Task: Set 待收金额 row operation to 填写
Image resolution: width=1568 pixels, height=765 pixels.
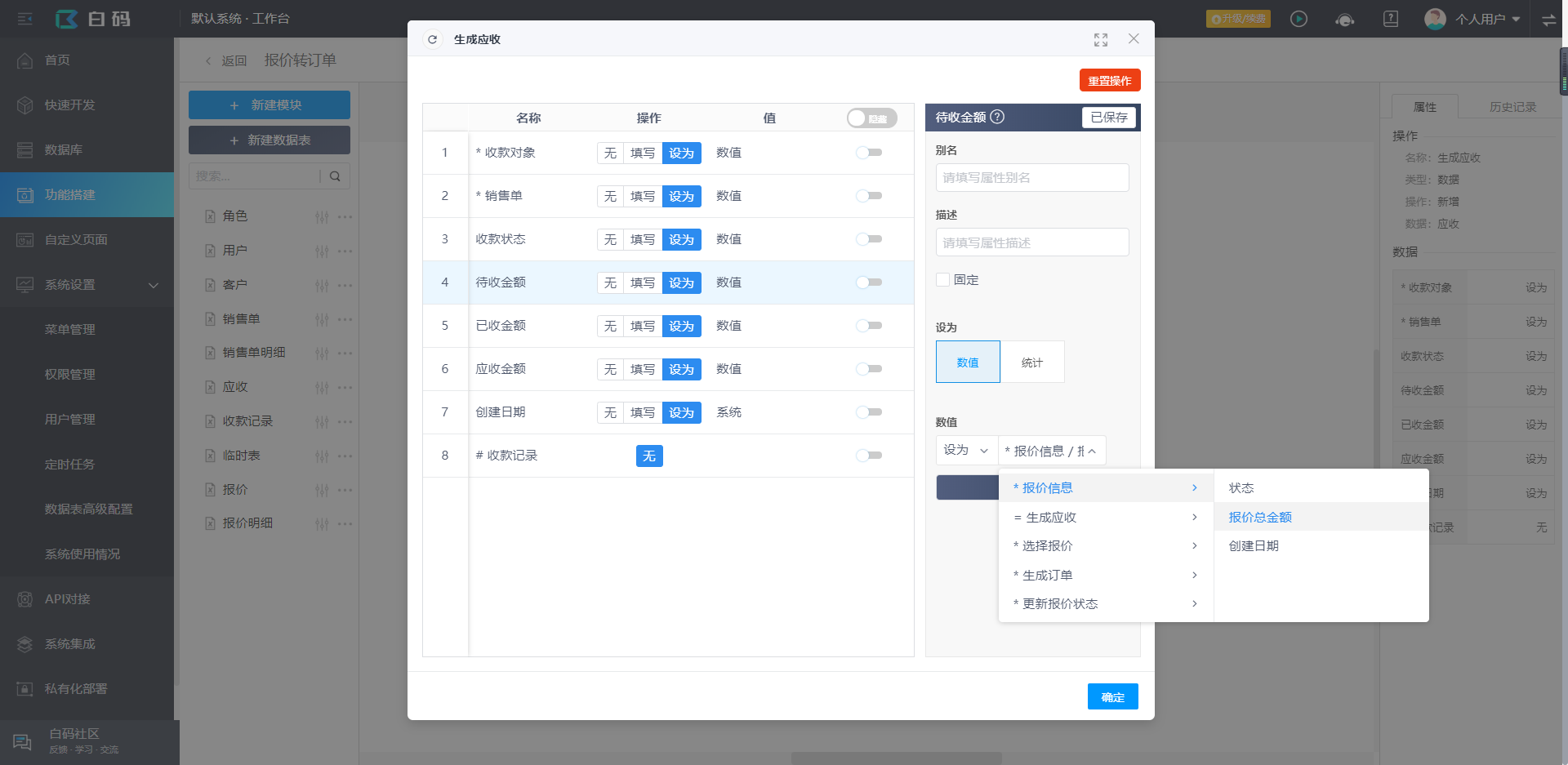Action: click(643, 283)
